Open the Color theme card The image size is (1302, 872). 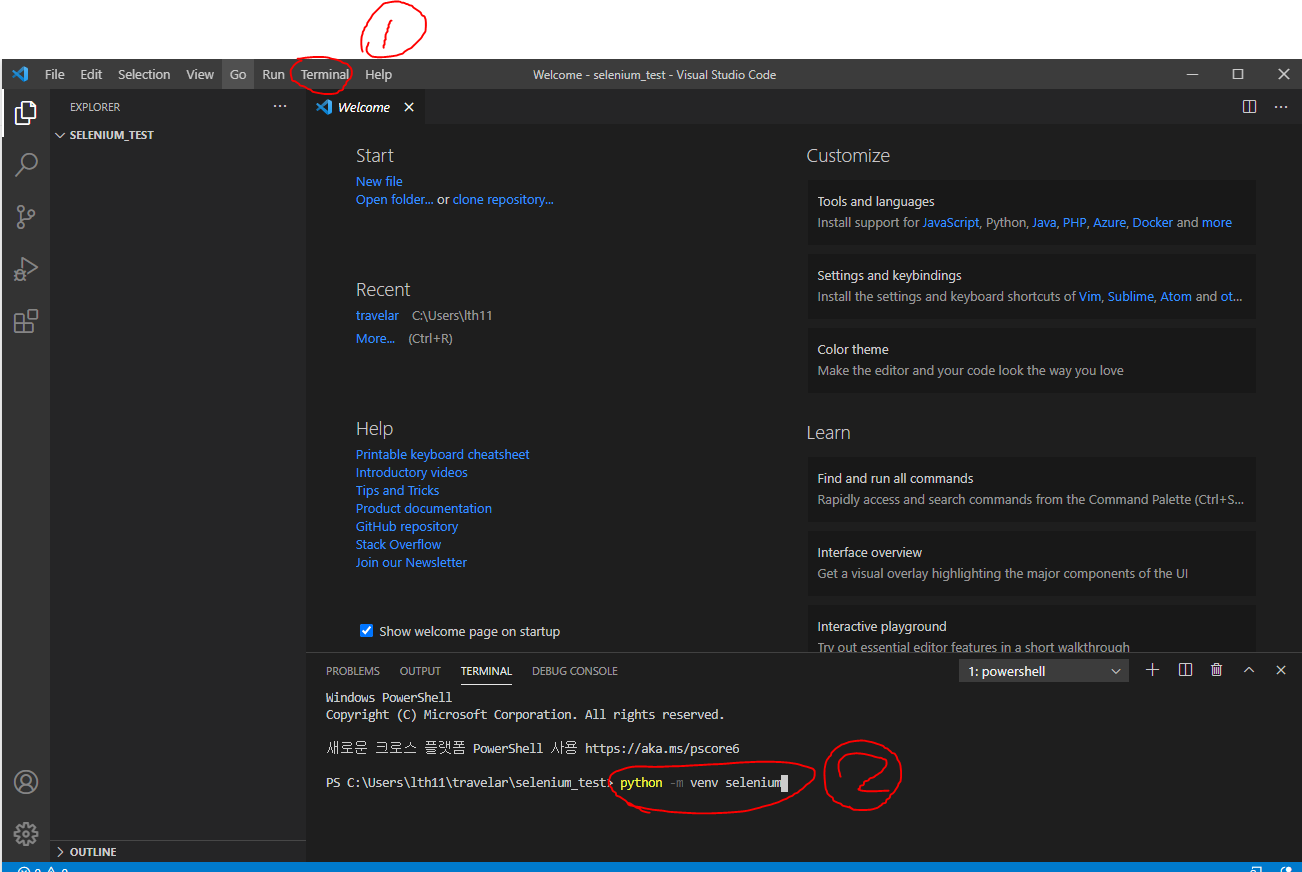click(1031, 360)
